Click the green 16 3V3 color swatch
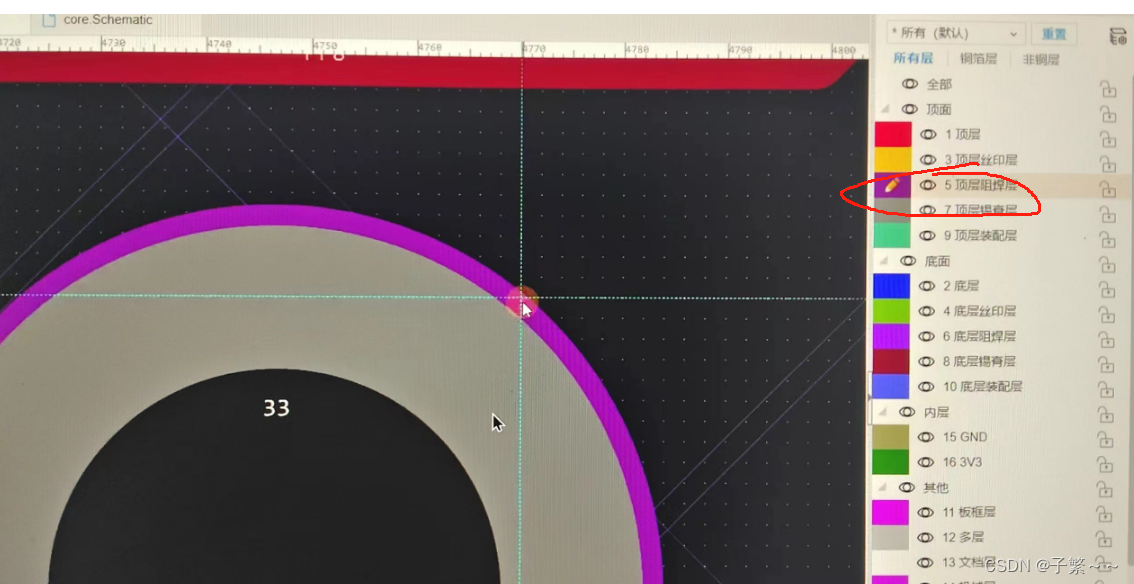 [890, 462]
